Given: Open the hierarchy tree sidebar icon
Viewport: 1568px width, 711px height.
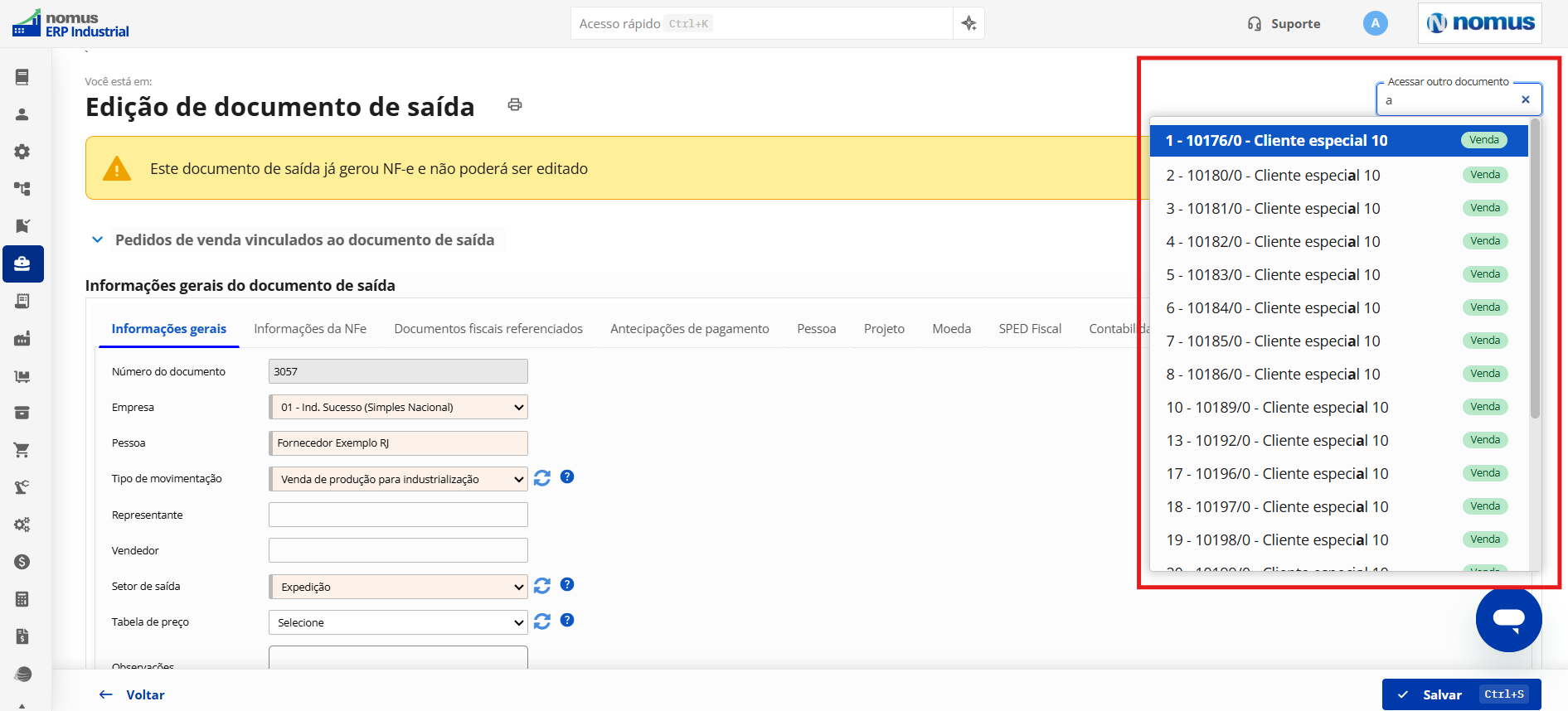Looking at the screenshot, I should coord(22,189).
